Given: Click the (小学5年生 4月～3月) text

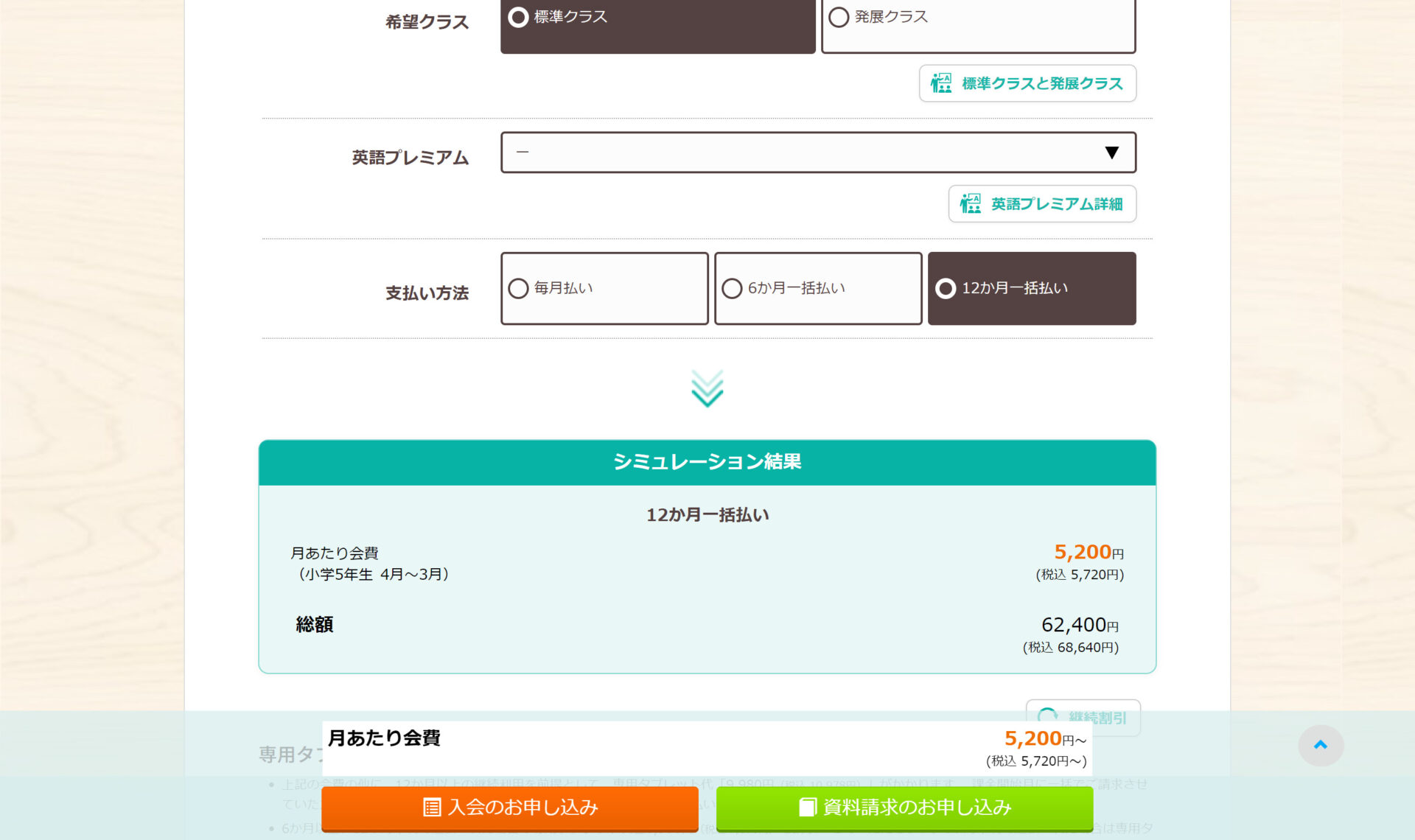Looking at the screenshot, I should pyautogui.click(x=373, y=574).
